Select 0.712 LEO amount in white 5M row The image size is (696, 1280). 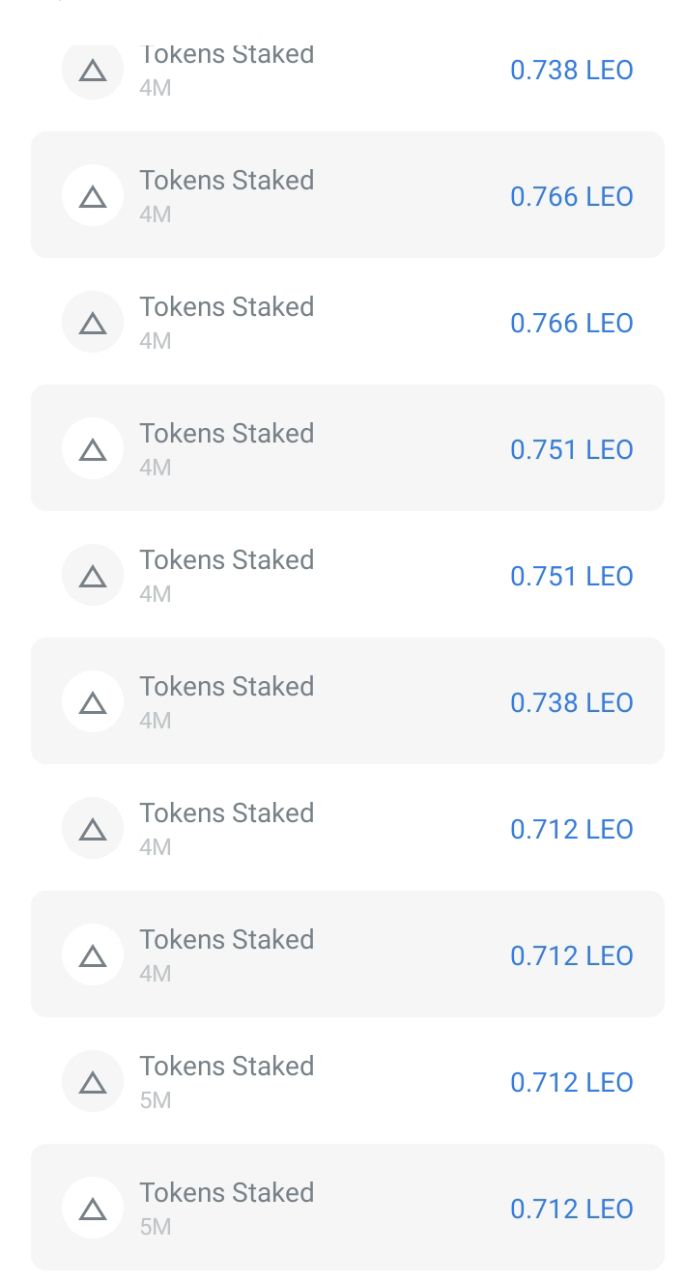[x=571, y=1083]
